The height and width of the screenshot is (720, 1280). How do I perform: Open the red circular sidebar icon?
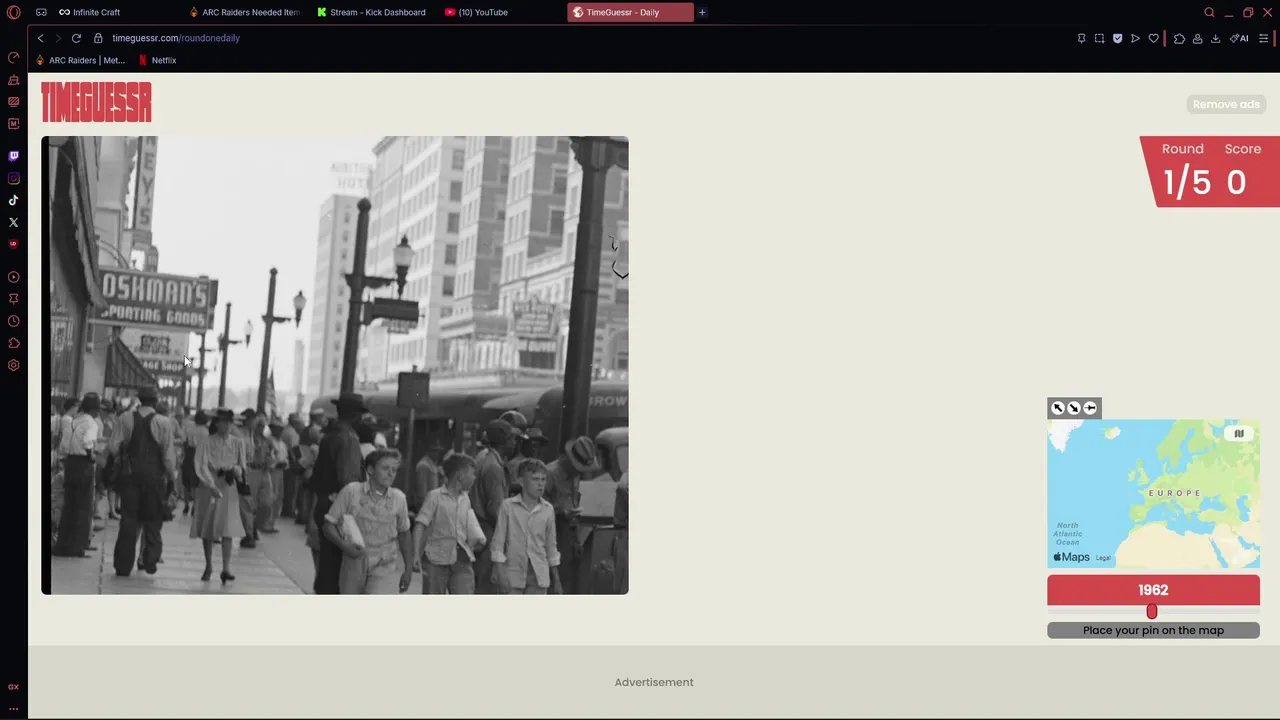pos(13,244)
